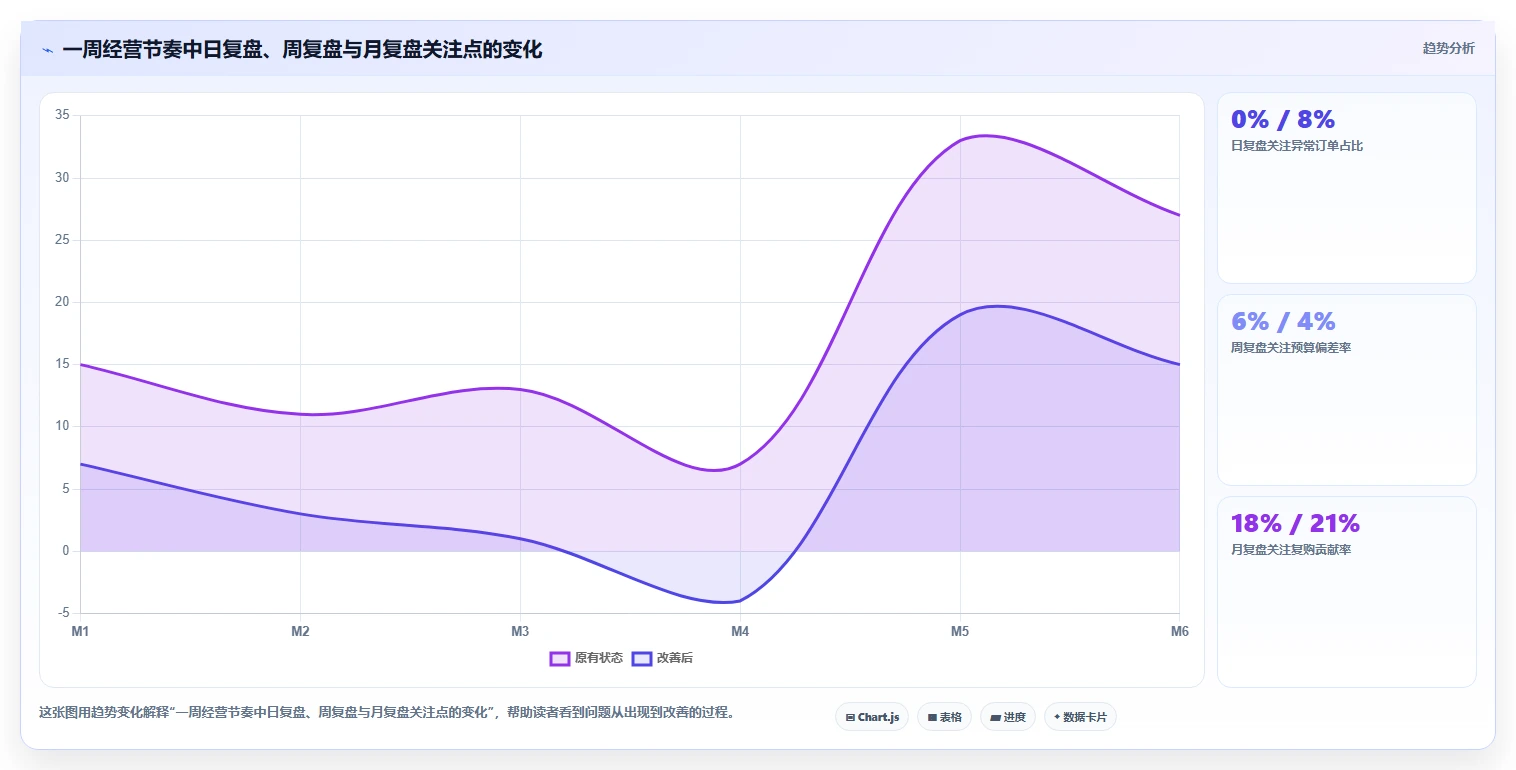Click the M5 x-axis label

pos(960,631)
